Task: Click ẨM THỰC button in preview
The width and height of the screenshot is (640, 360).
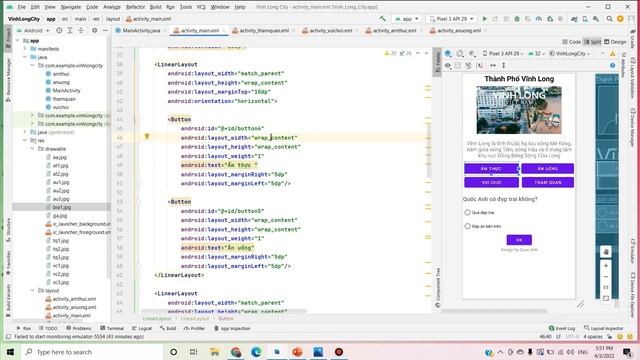Action: click(x=491, y=169)
